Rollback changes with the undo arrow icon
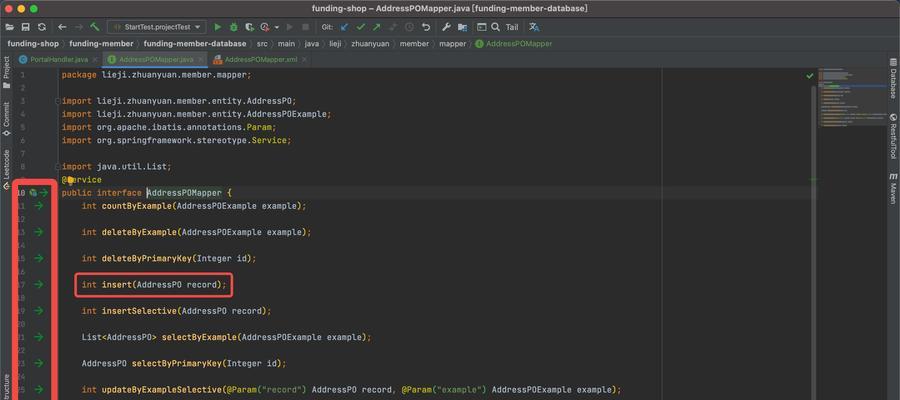The image size is (900, 400). tap(425, 27)
